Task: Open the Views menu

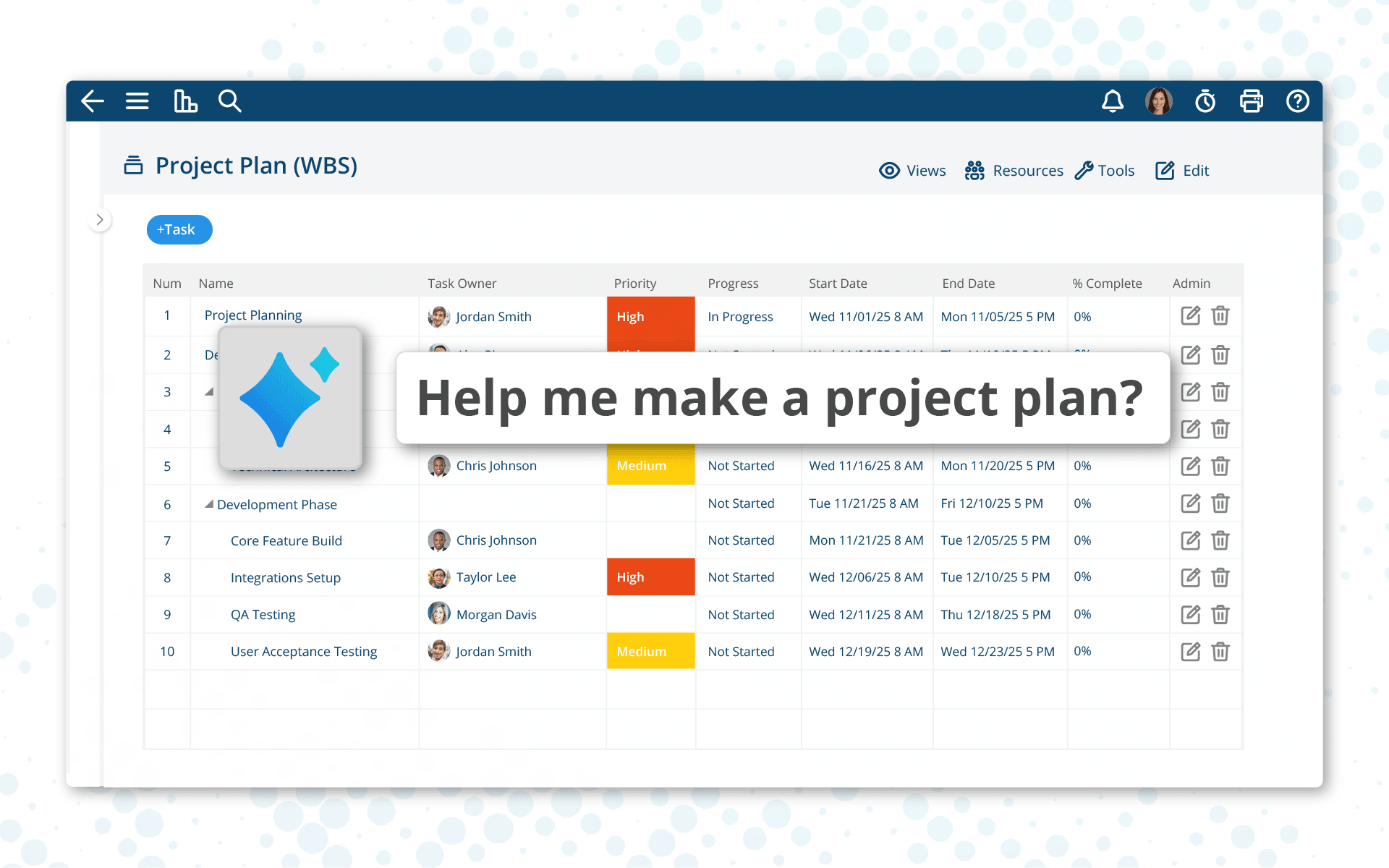Action: tap(912, 171)
